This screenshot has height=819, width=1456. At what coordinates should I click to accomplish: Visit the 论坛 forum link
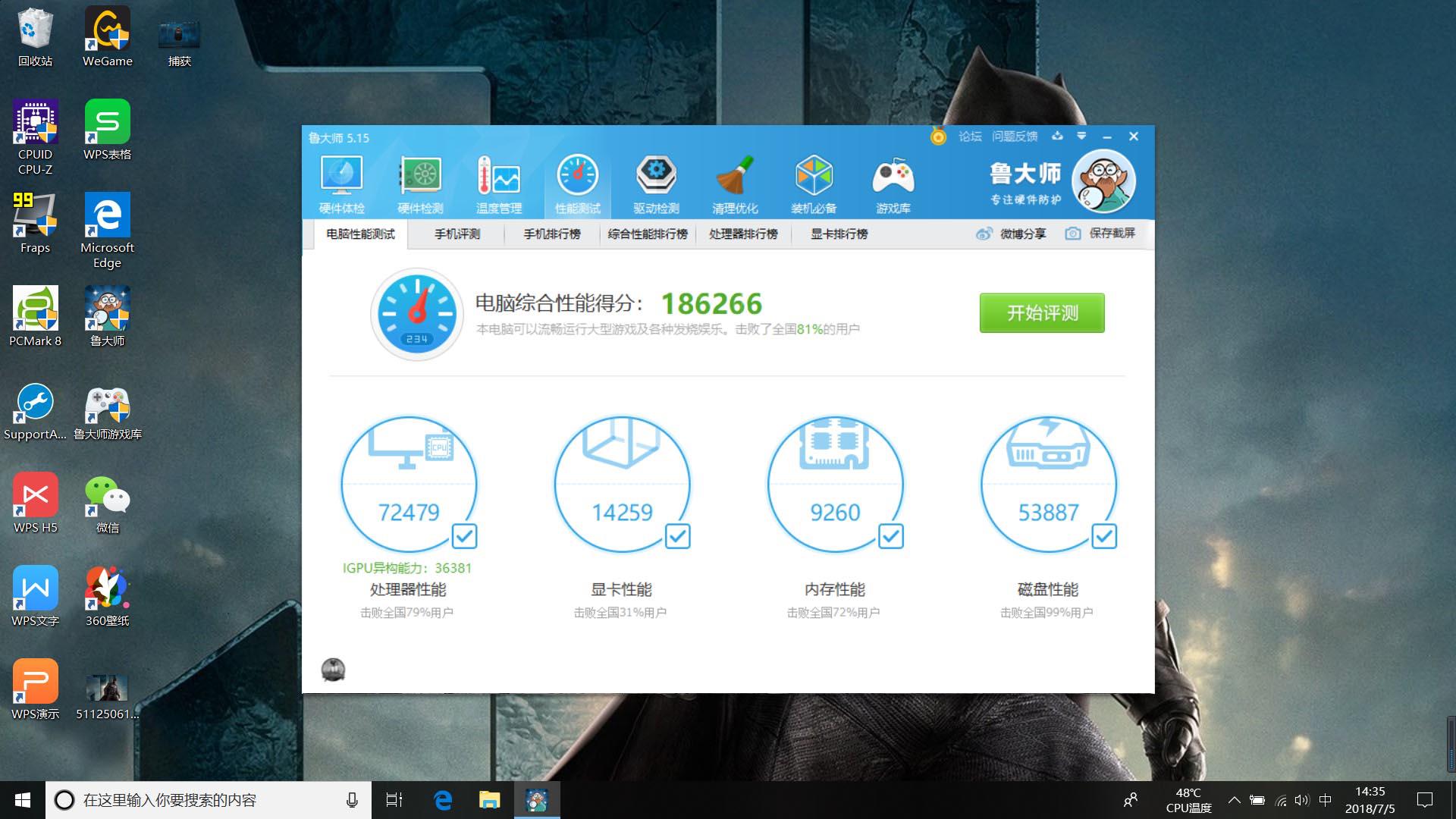pos(972,136)
